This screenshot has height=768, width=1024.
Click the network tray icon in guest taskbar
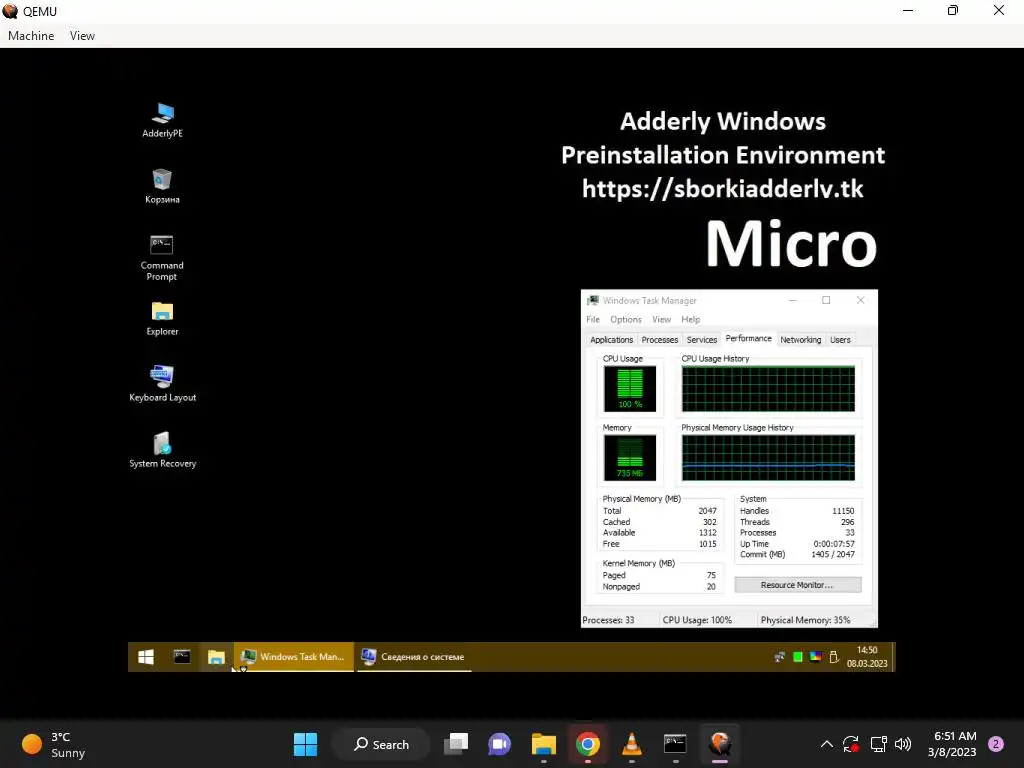click(x=779, y=657)
